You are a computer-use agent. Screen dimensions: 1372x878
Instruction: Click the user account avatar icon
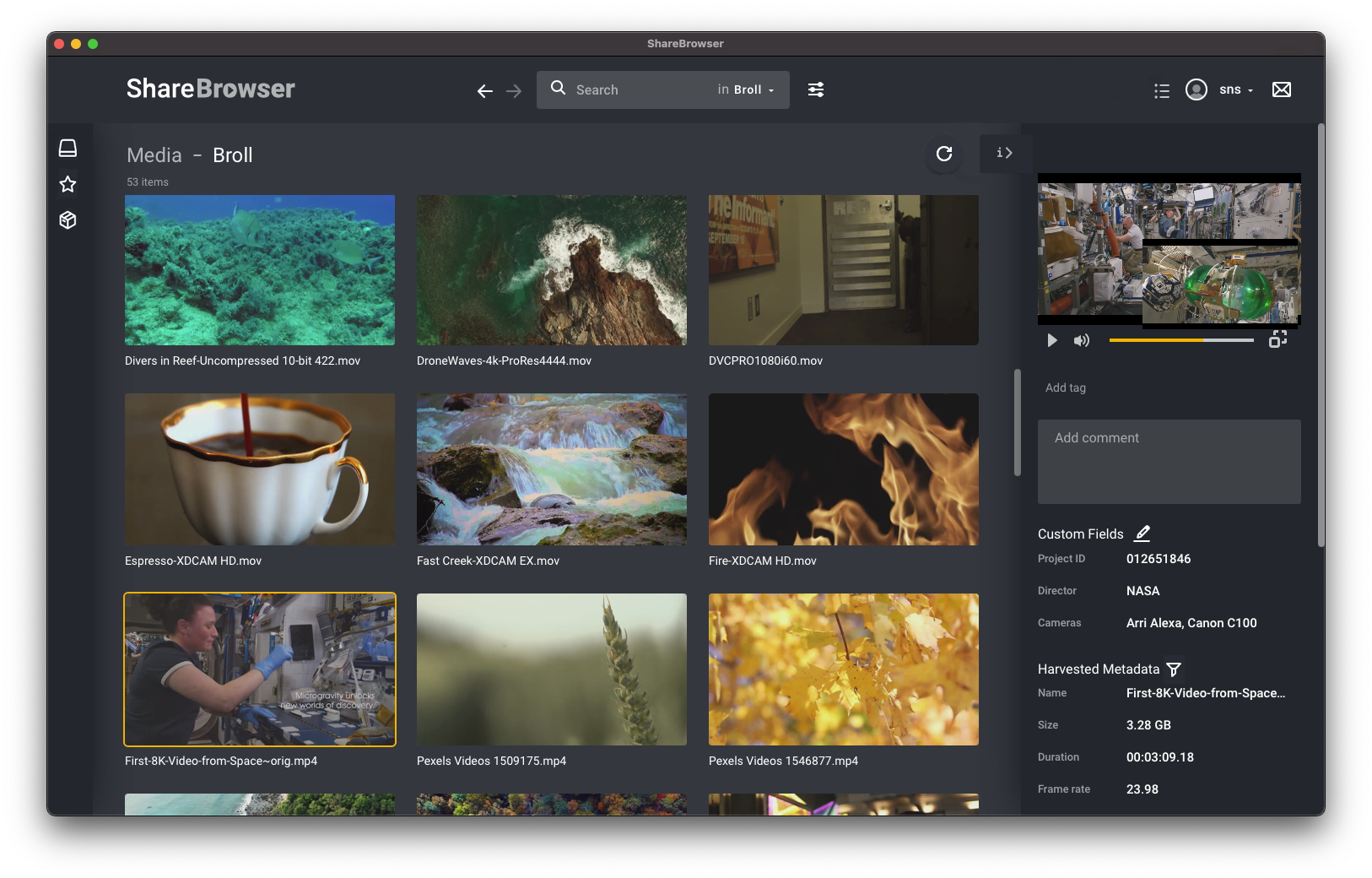pos(1196,89)
